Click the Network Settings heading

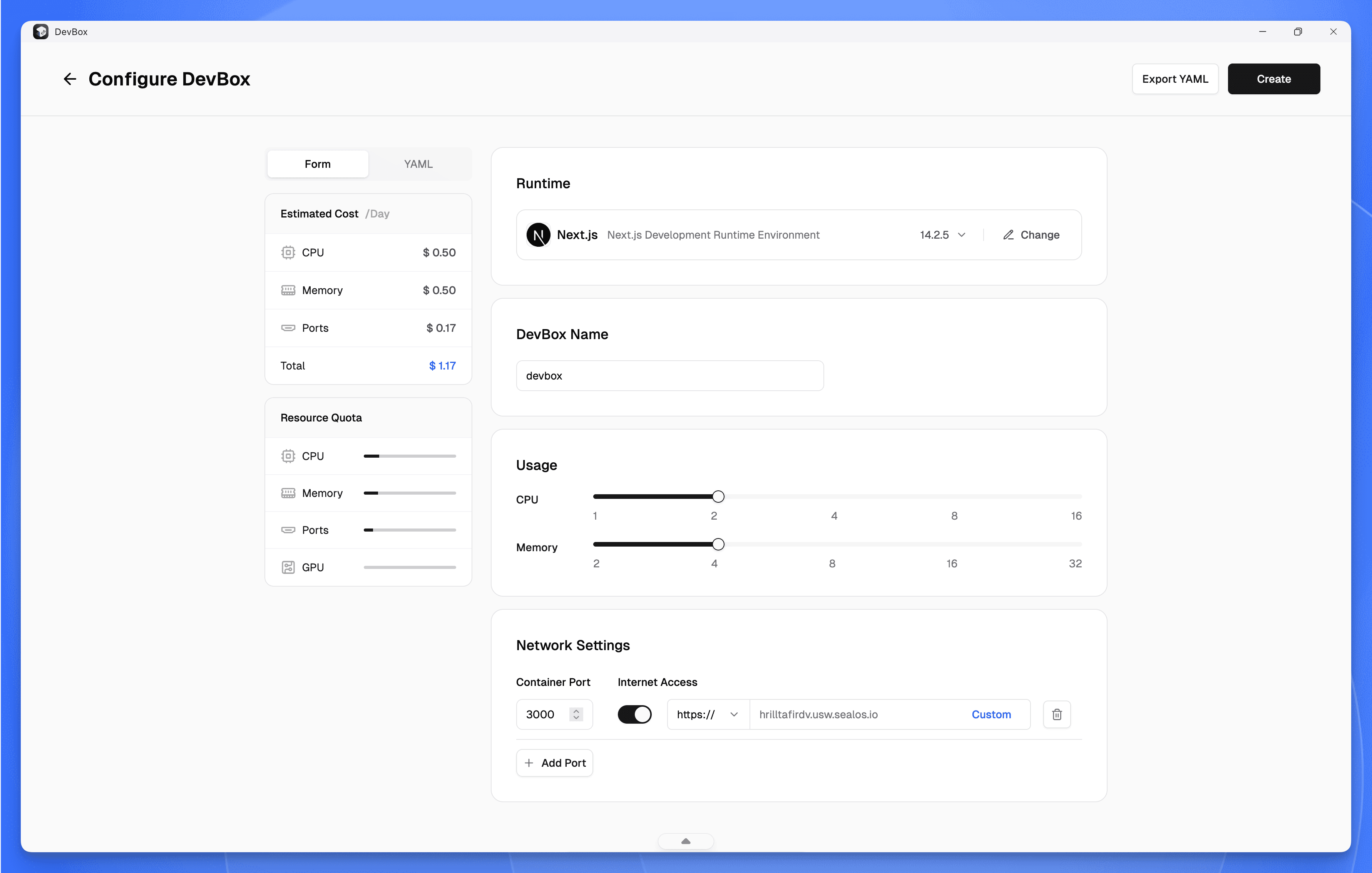572,645
